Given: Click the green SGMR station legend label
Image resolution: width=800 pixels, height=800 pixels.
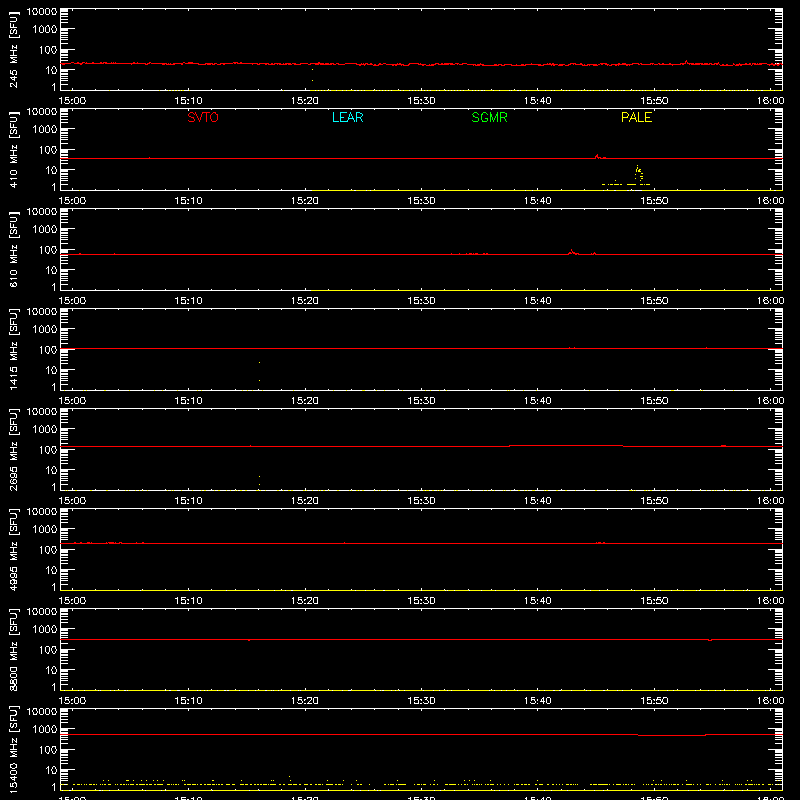Looking at the screenshot, I should pyautogui.click(x=489, y=117).
